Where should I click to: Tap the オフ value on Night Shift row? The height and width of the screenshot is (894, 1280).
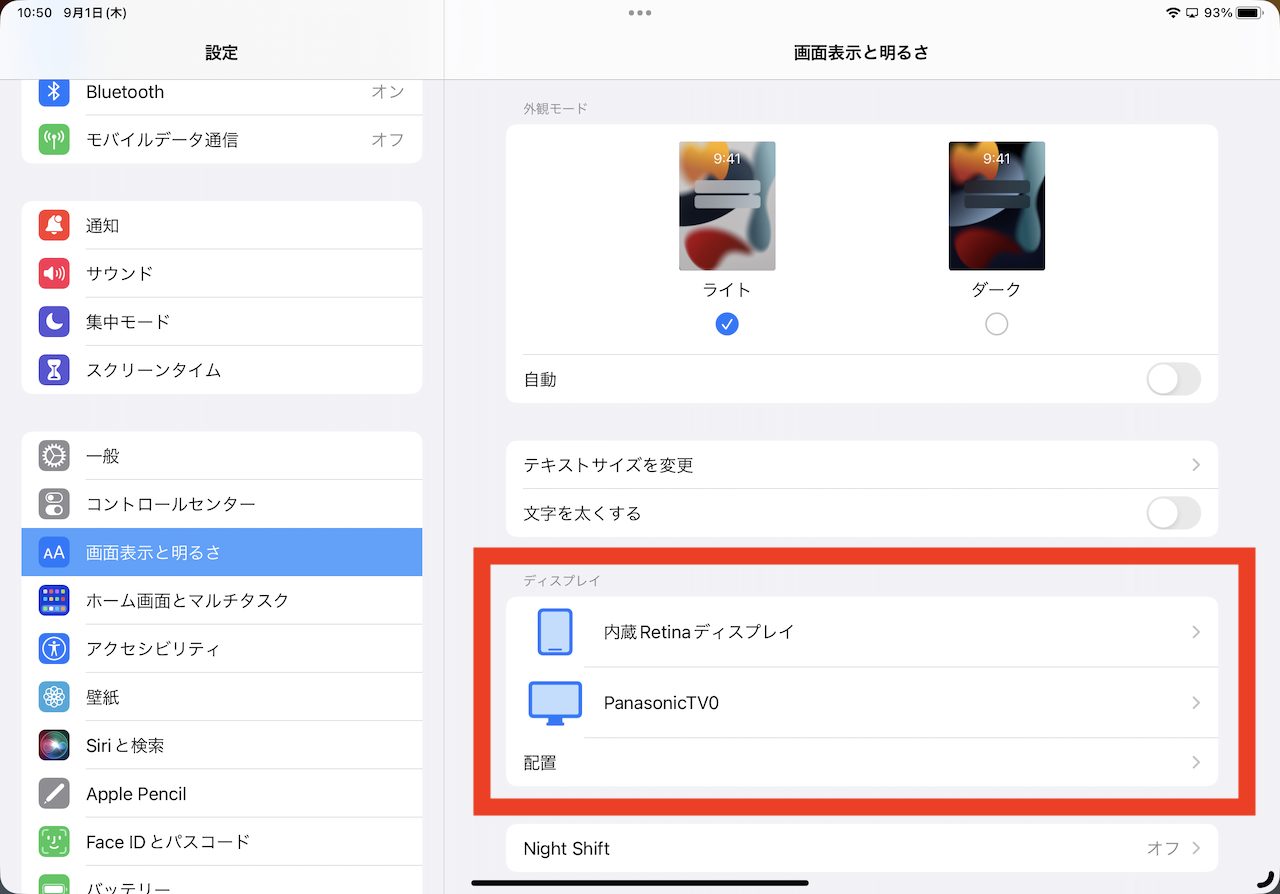pyautogui.click(x=1163, y=848)
